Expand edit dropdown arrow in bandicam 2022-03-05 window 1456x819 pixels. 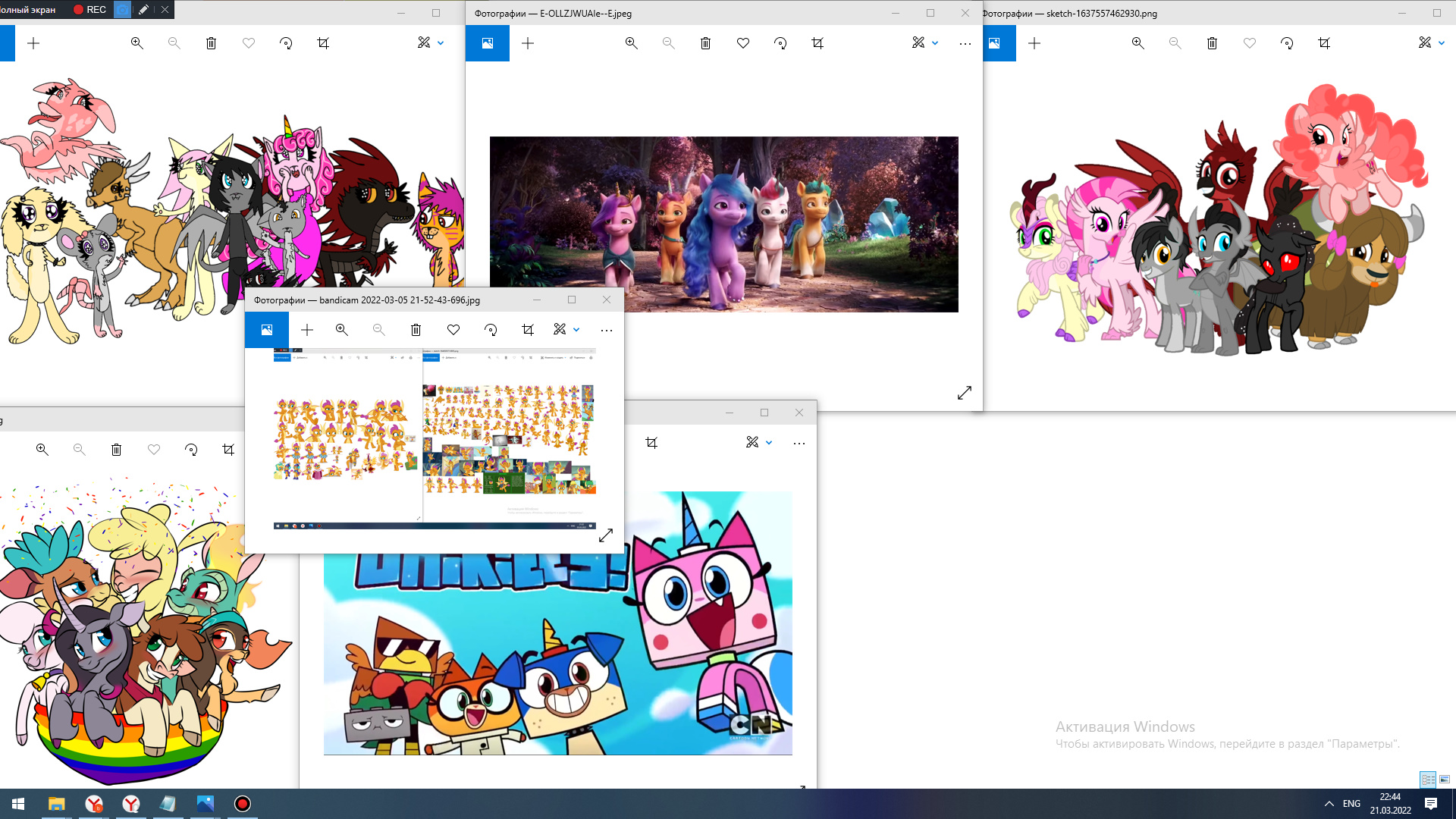click(576, 330)
